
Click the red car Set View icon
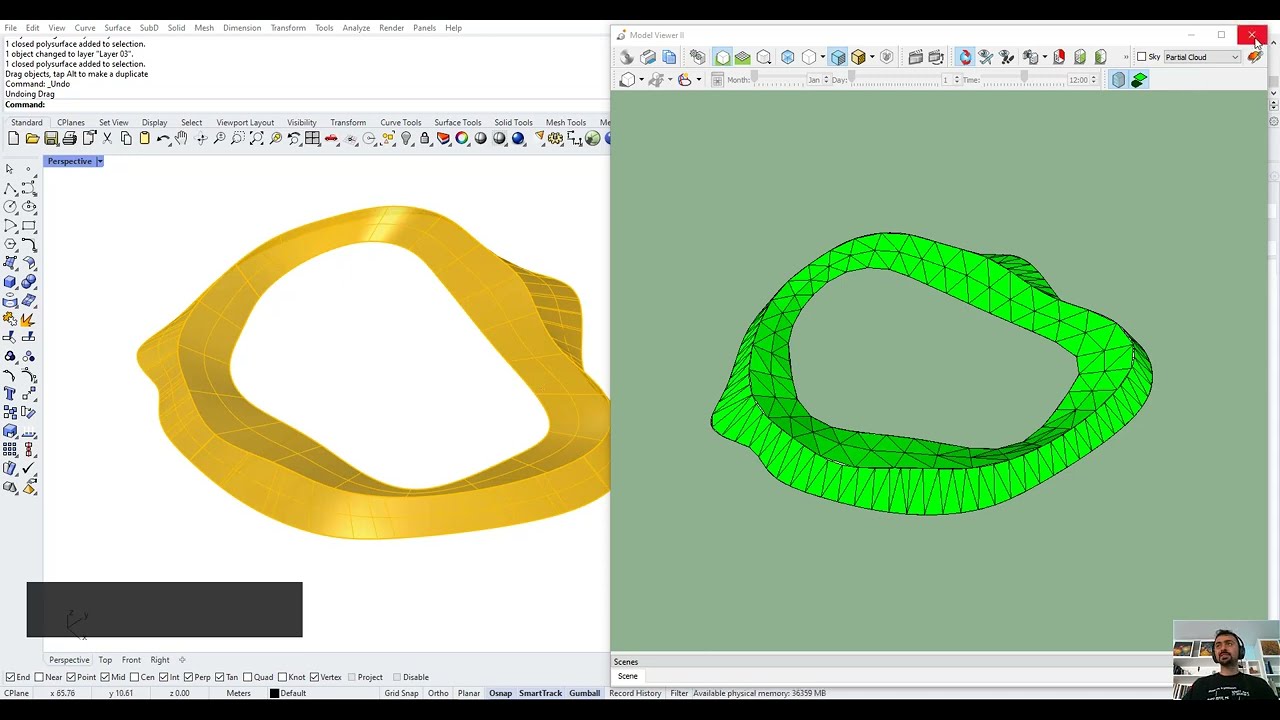click(x=331, y=138)
